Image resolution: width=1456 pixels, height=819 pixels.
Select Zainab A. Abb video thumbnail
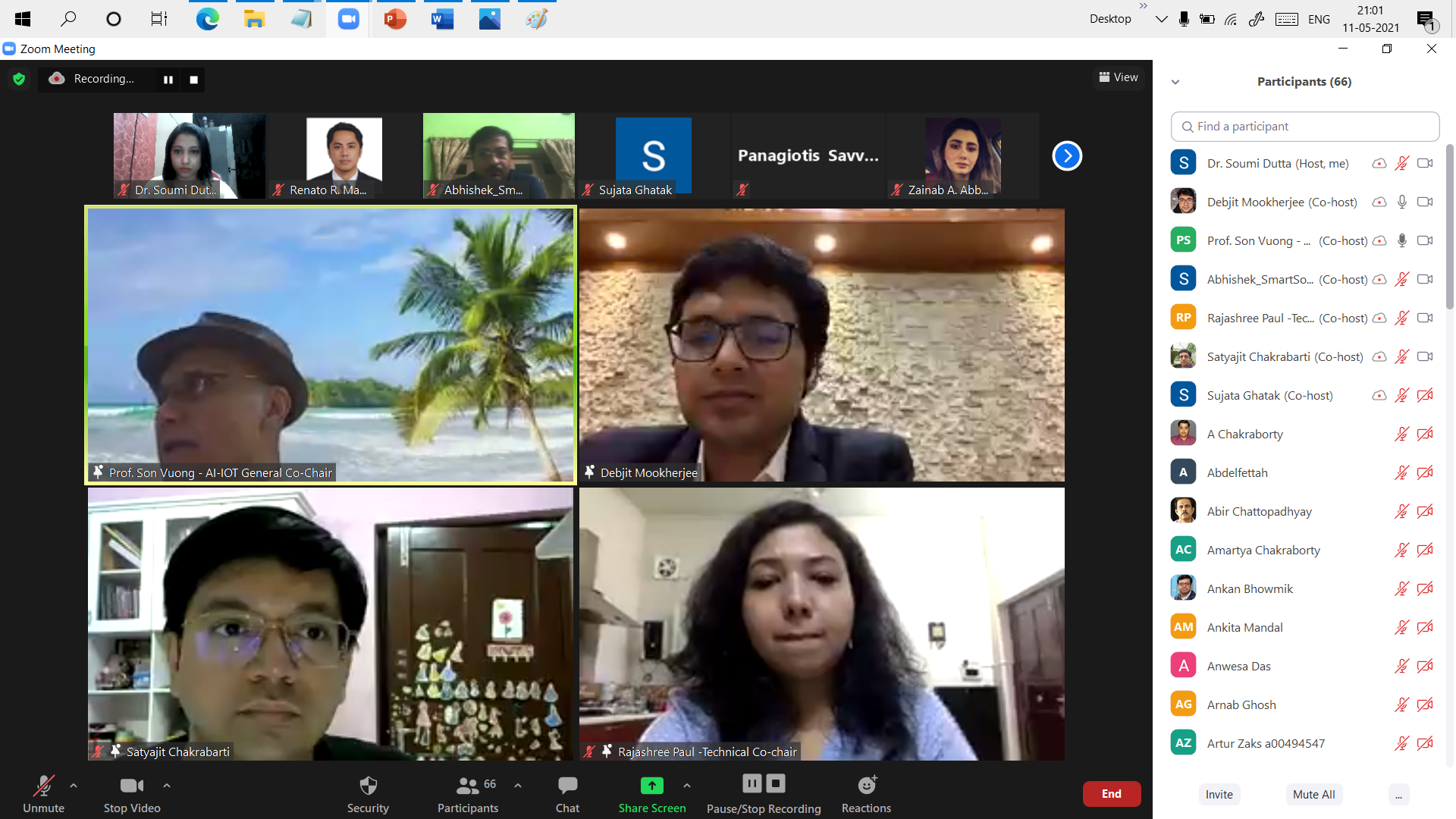pos(963,156)
